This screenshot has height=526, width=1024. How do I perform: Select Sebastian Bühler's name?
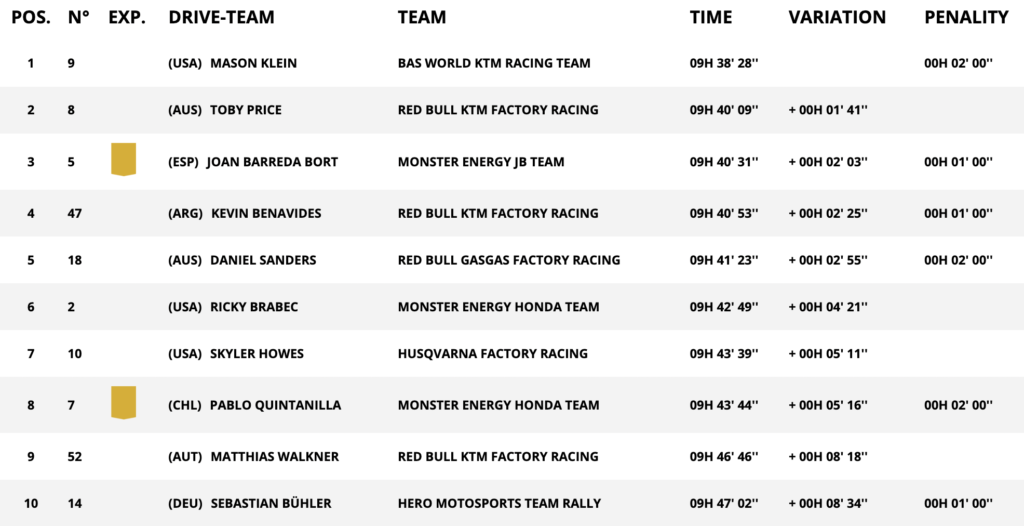coord(270,504)
